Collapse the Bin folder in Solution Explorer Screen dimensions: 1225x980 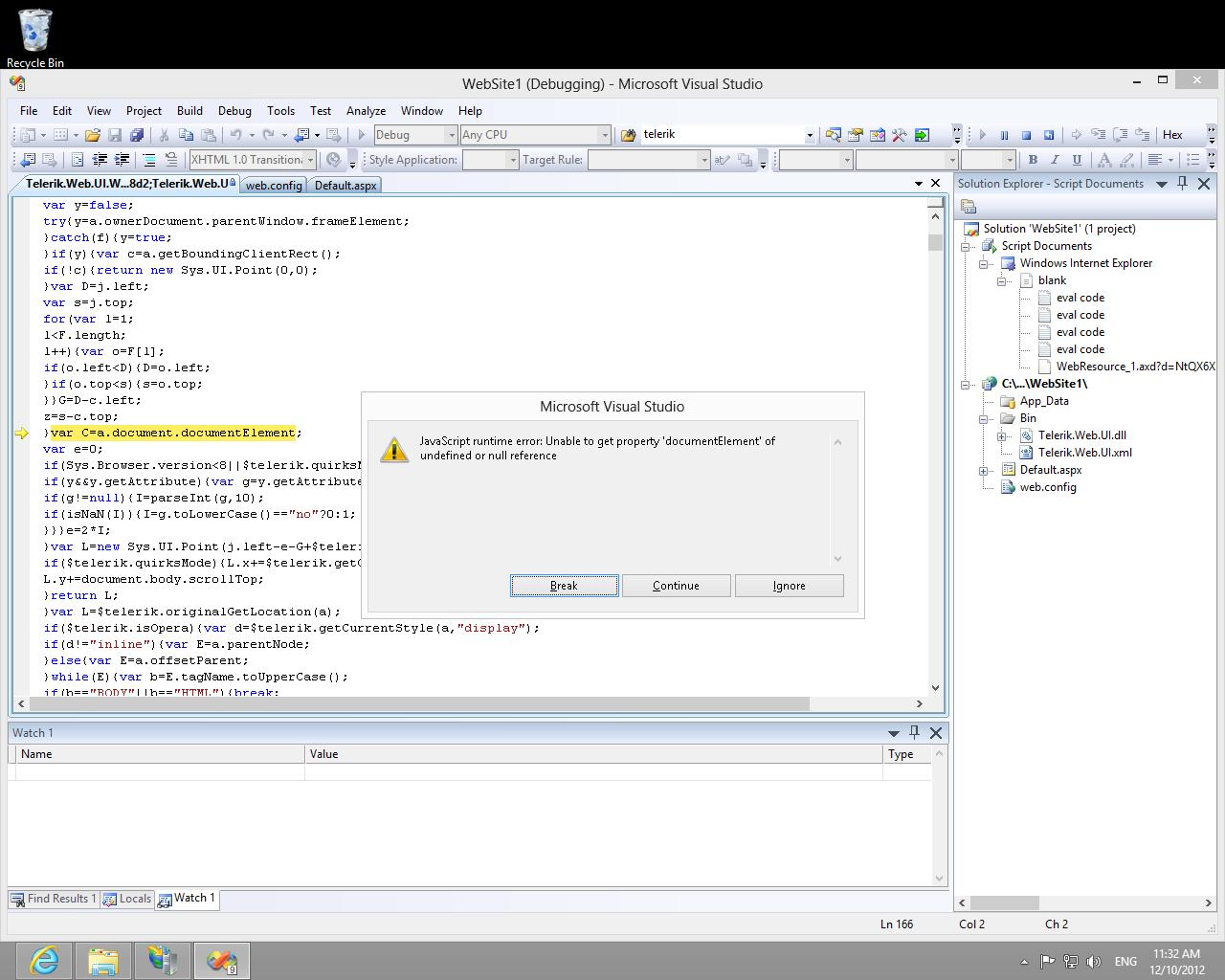pos(984,418)
